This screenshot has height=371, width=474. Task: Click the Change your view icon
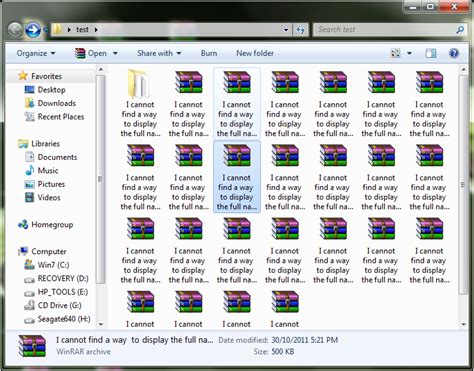(395, 53)
